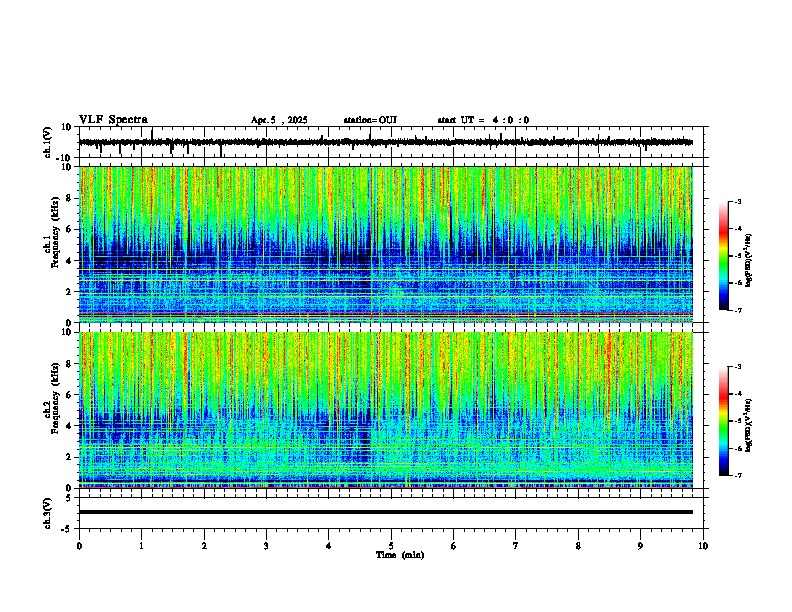Click the "4" tick on the Time axis
The height and width of the screenshot is (612, 792).
329,546
